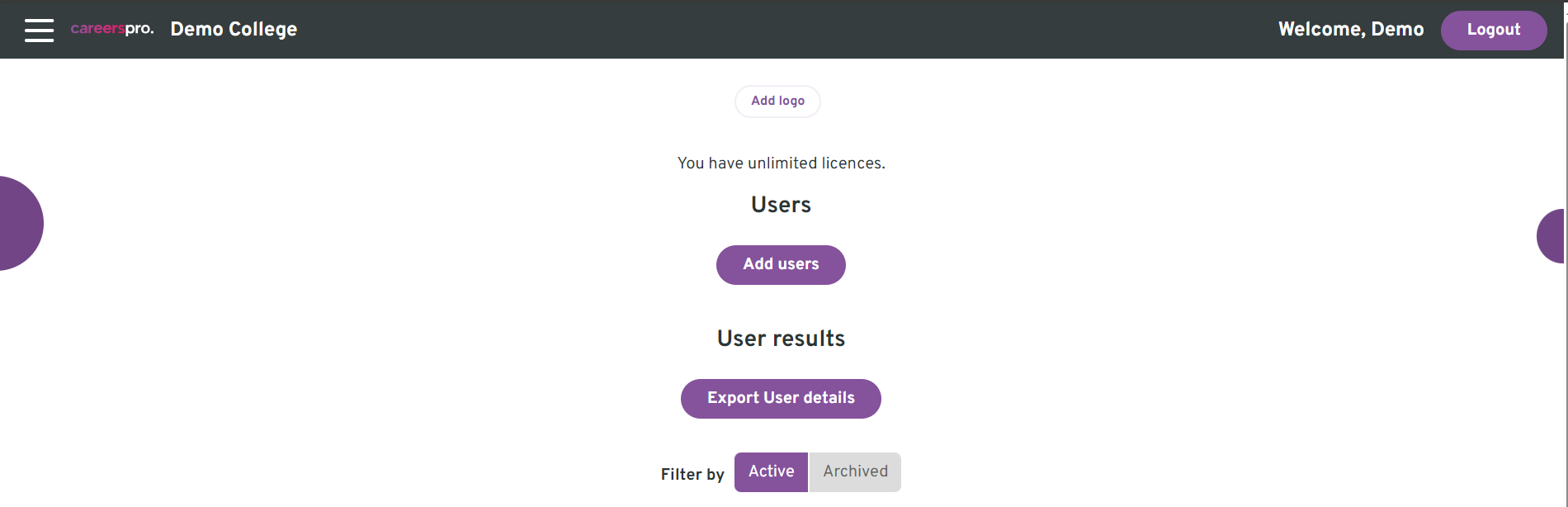This screenshot has width=1568, height=507.
Task: Click the left purple decorative circle
Action: [18, 223]
